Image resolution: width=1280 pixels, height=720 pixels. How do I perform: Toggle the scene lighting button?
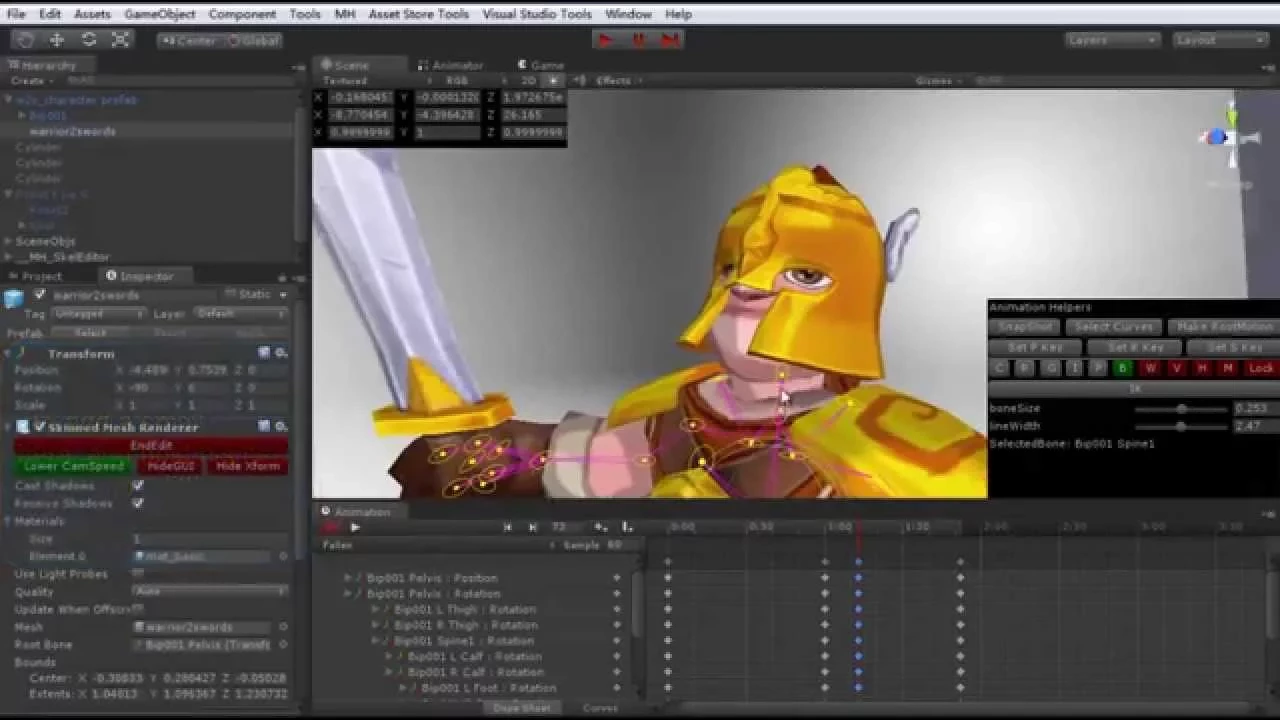coord(553,80)
